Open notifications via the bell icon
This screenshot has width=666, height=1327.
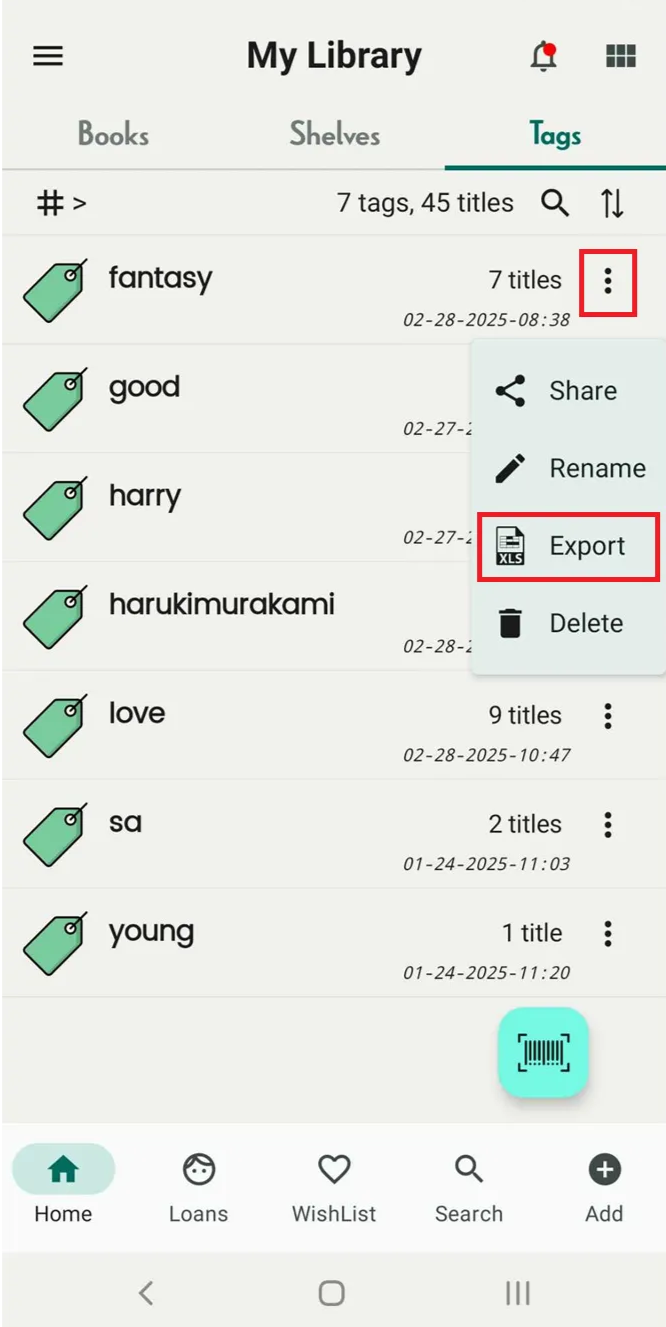click(543, 56)
